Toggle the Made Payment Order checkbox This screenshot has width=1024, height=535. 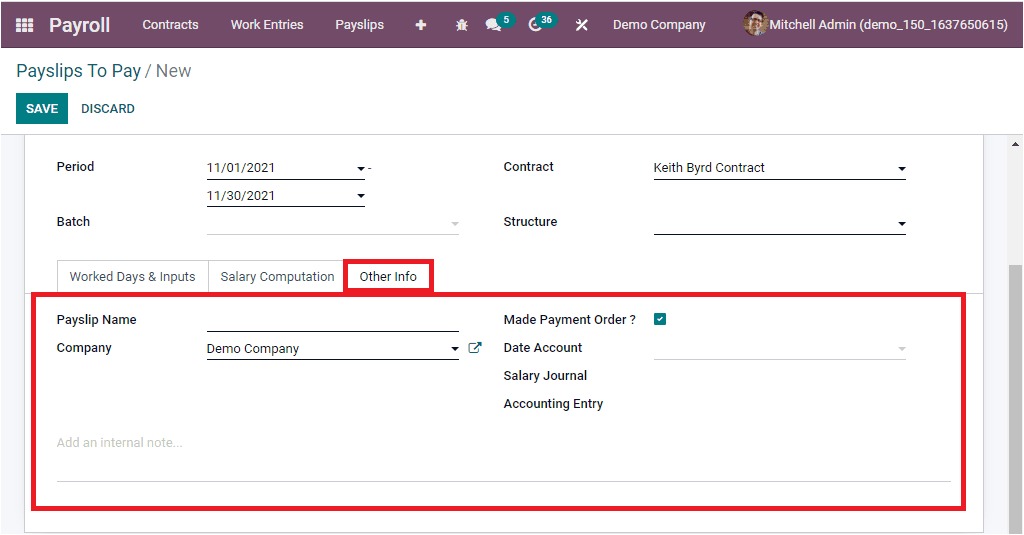coord(660,319)
